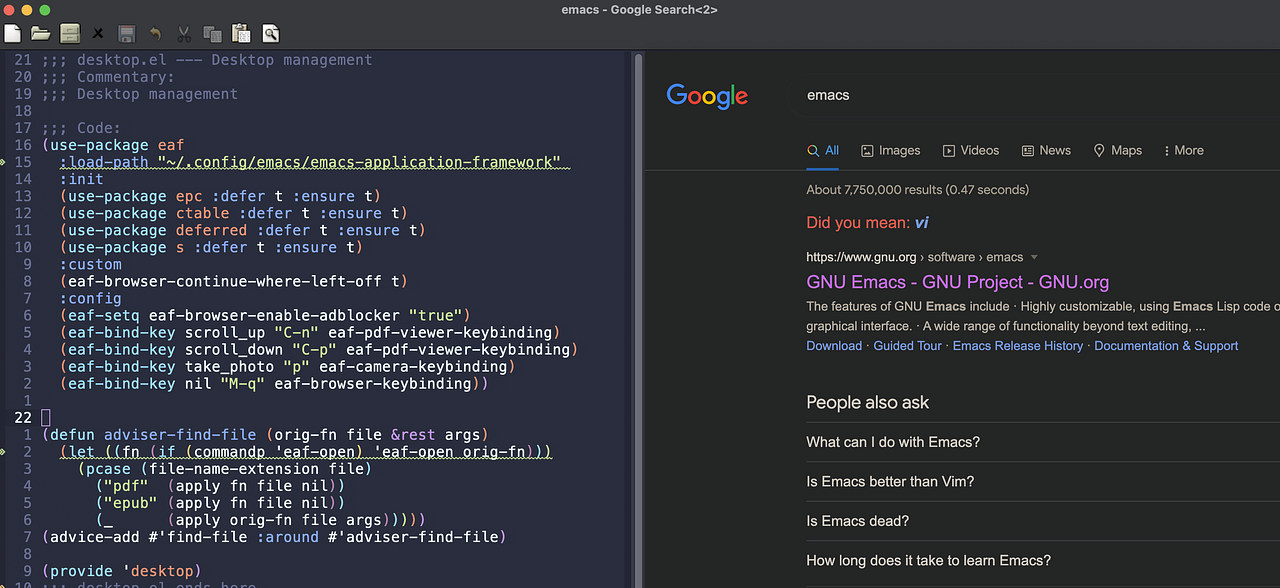Switch to the News search tab
The height and width of the screenshot is (588, 1280).
1046,150
